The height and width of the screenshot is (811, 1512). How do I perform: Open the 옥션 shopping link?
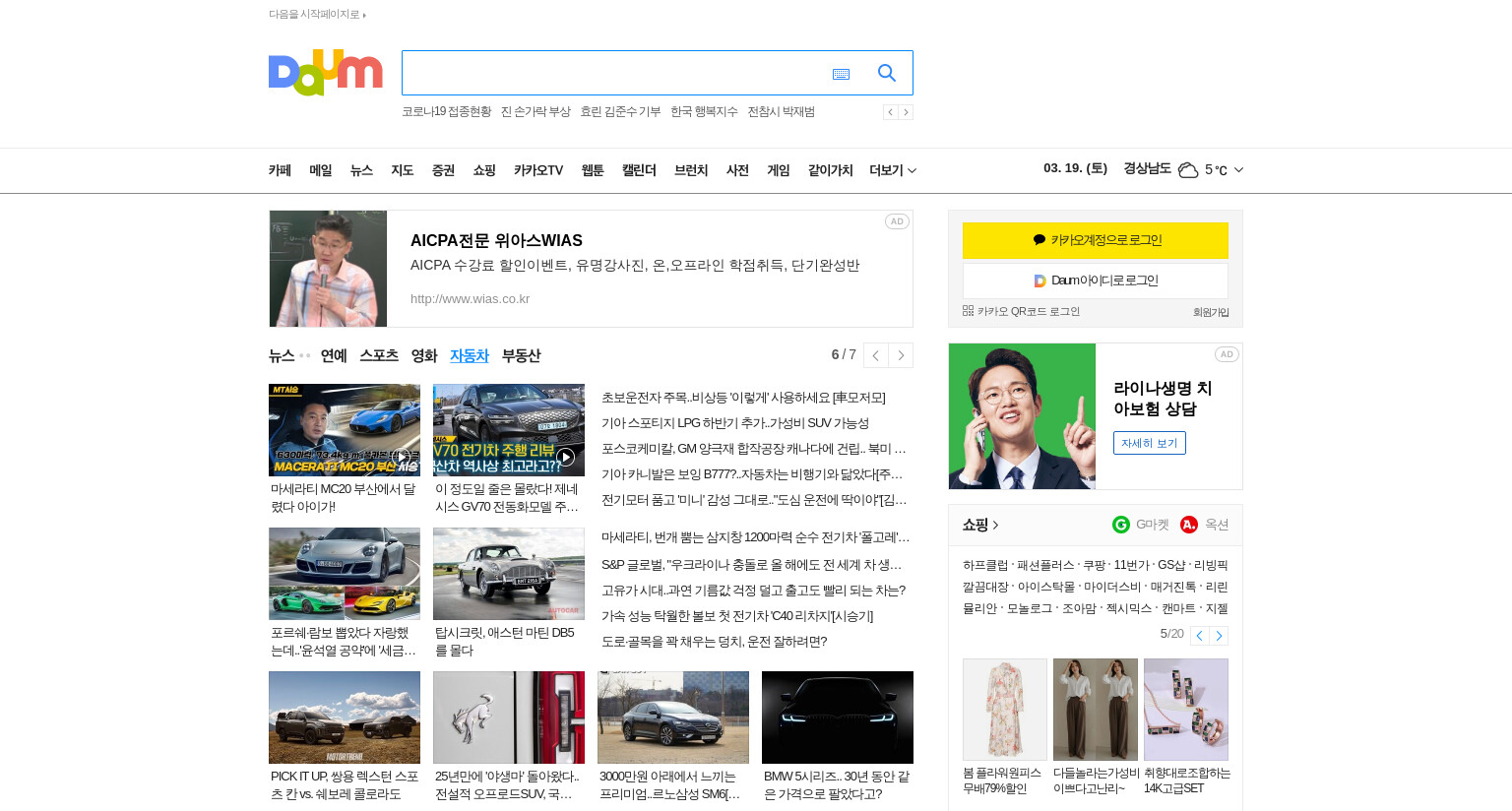coord(1205,525)
